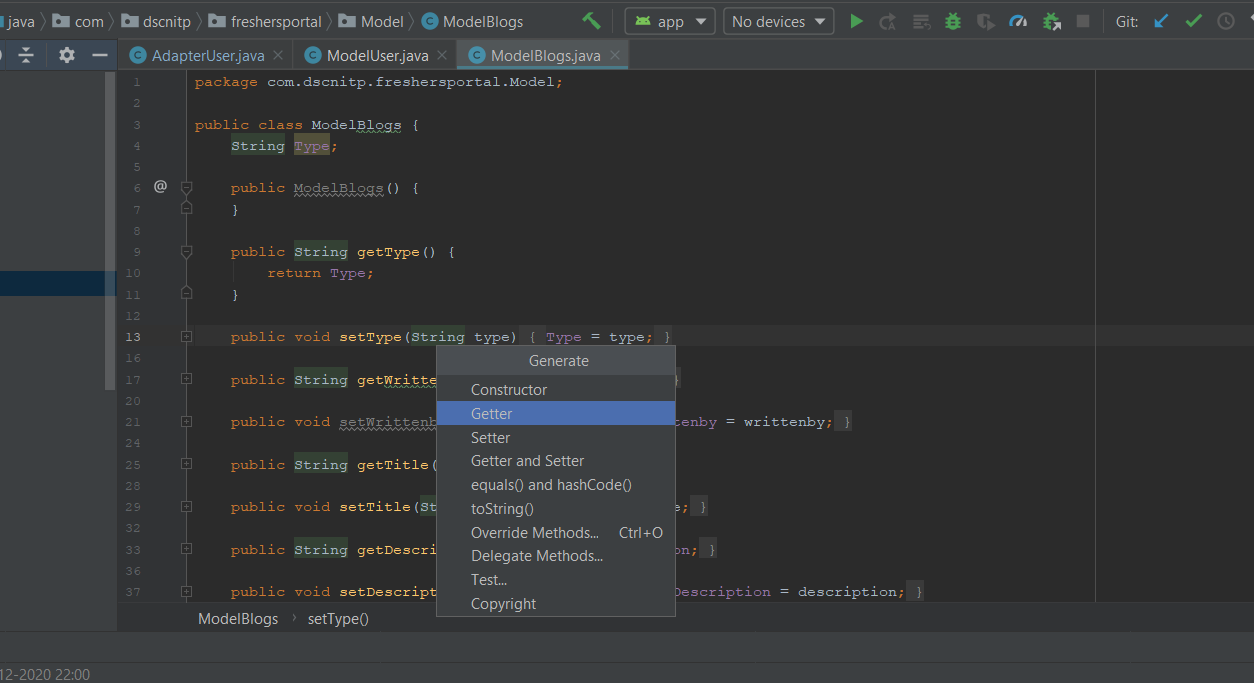Switch to the ModelUser.java tab
Screen dimensions: 1254x683
coord(377,56)
